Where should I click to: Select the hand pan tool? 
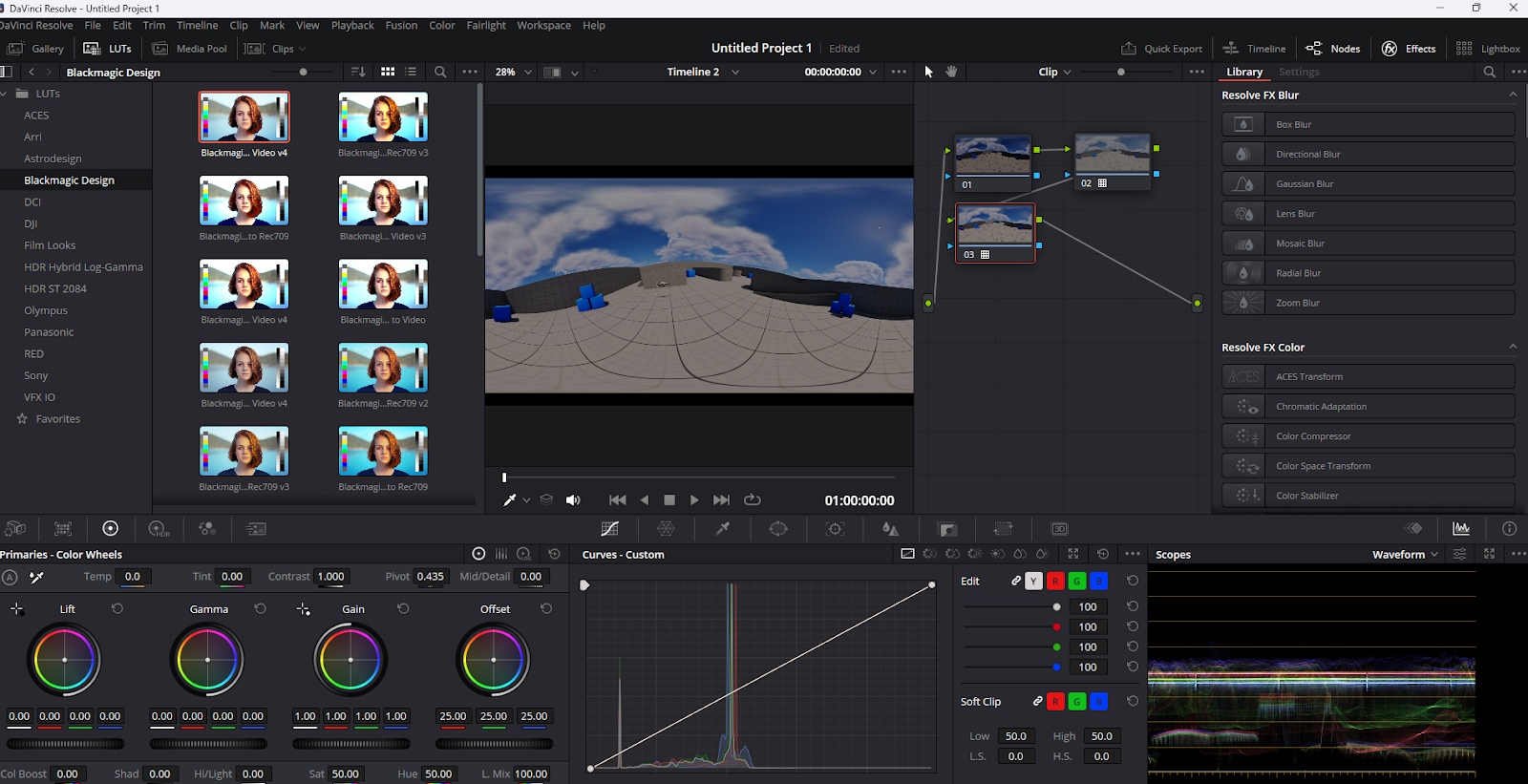951,72
